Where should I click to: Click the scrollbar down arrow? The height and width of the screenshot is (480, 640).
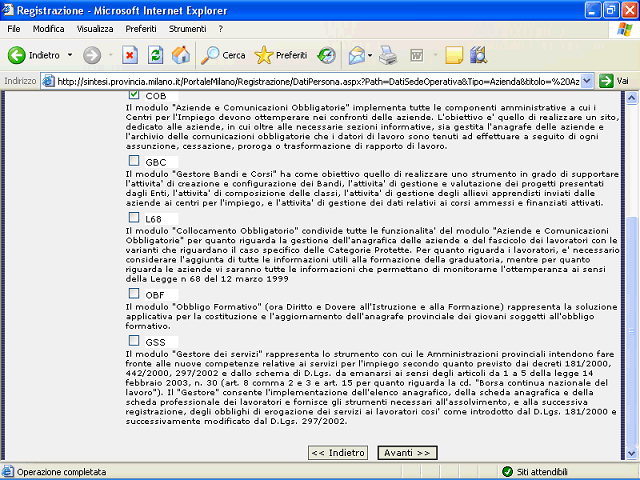(x=631, y=453)
